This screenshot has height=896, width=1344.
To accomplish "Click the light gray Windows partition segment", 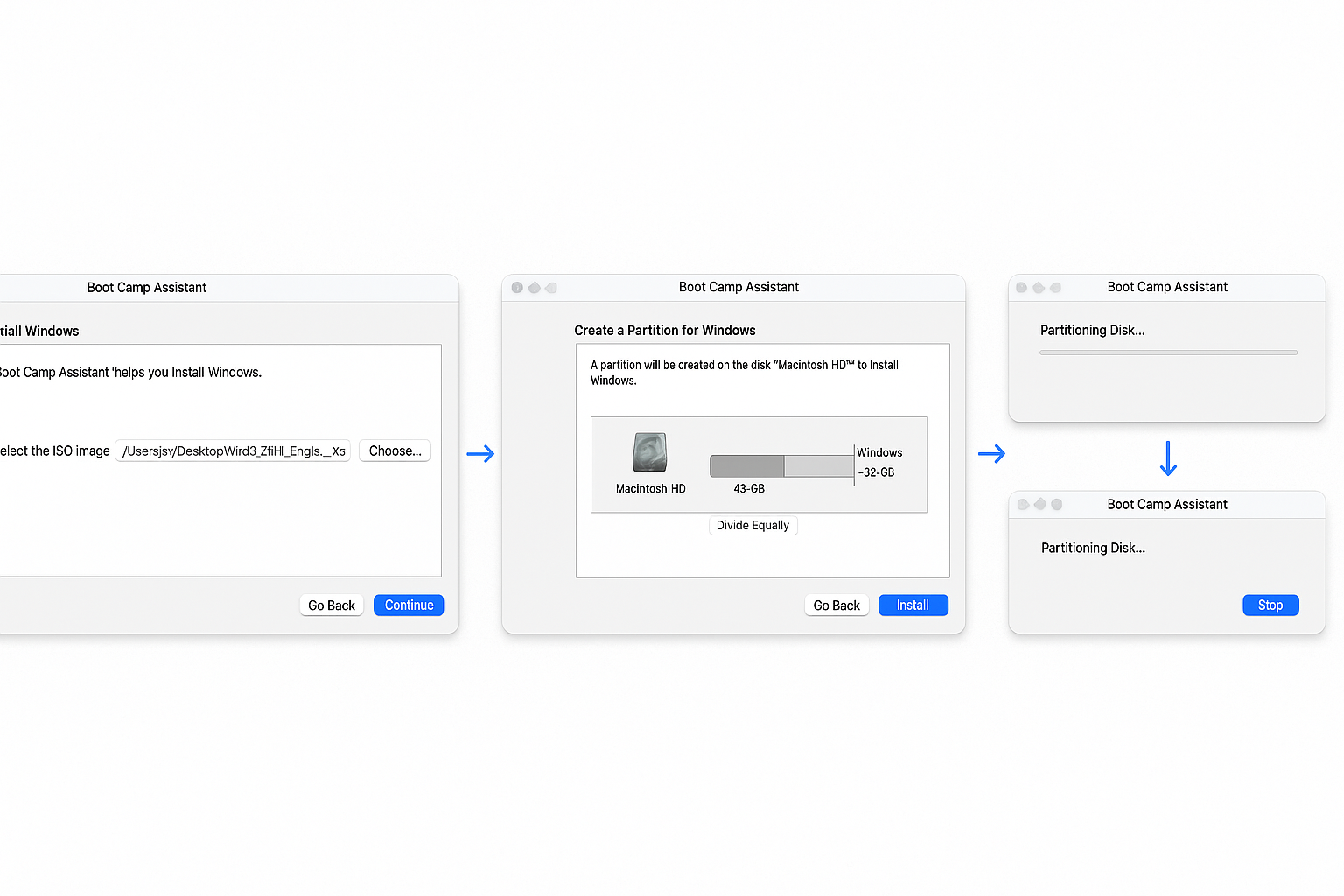I will [x=818, y=466].
